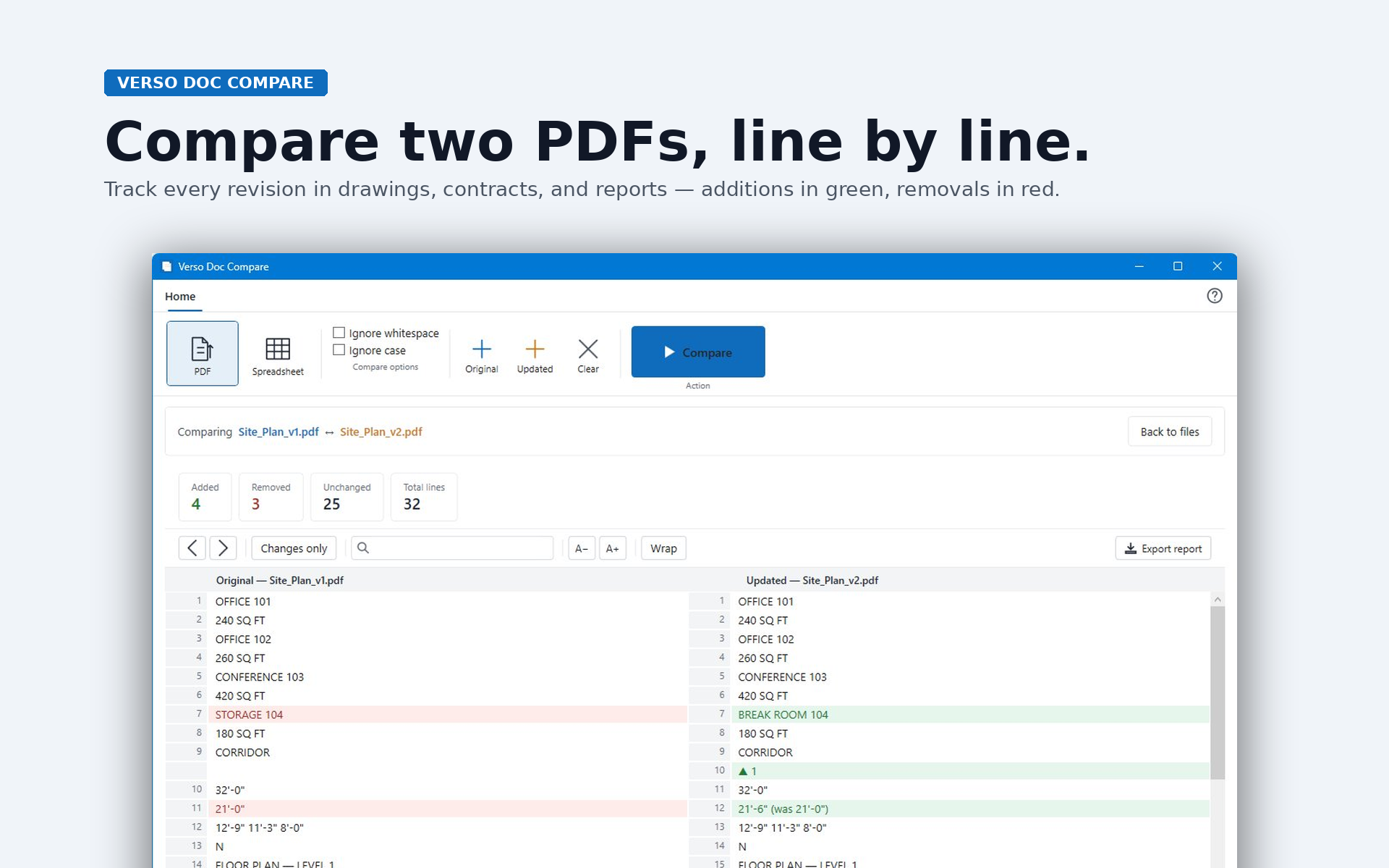Select added line 21'-6" (was 21'-0")
The width and height of the screenshot is (1389, 868).
971,809
